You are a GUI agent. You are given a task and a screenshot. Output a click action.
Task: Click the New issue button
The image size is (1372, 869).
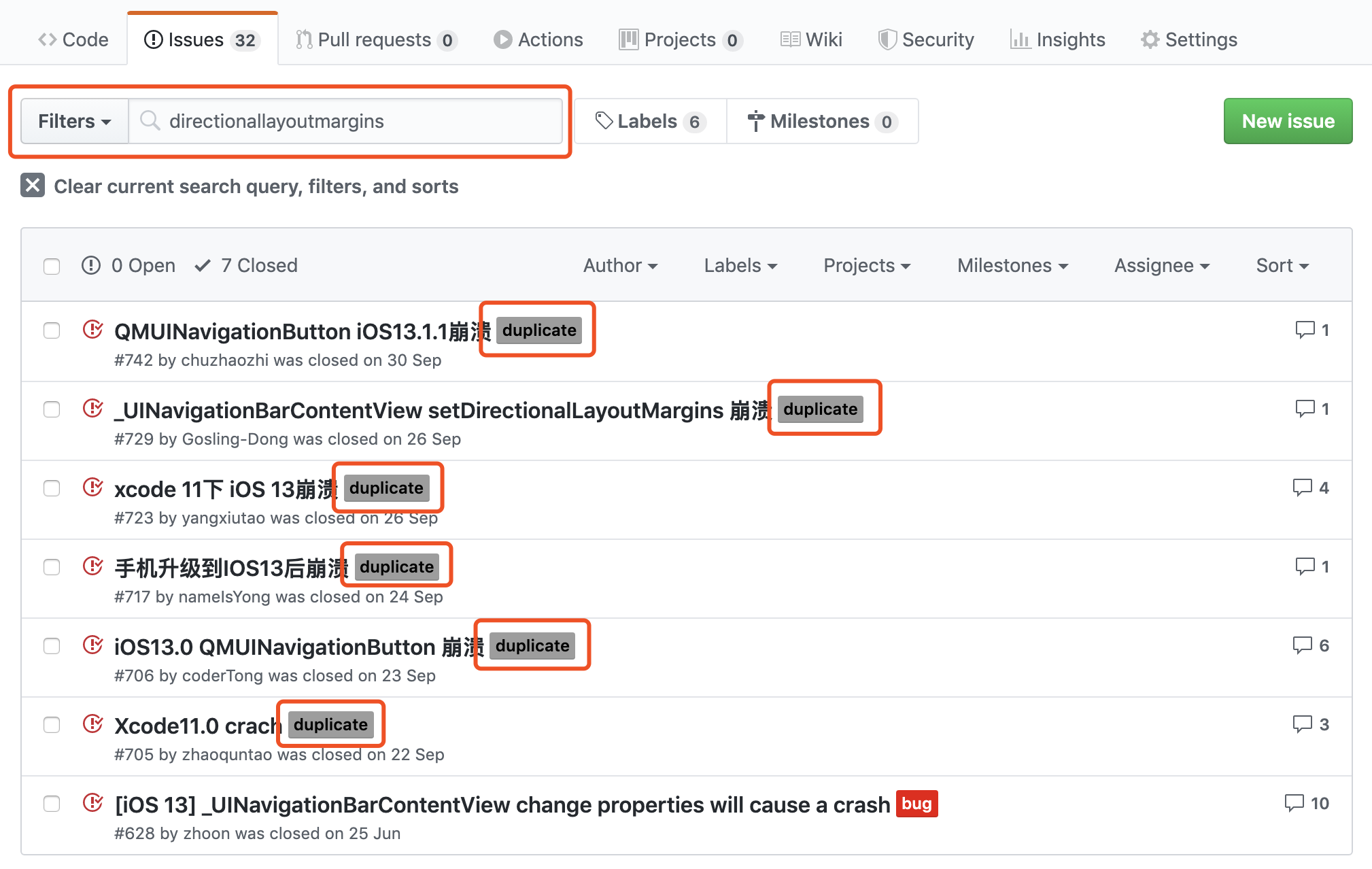(1287, 121)
